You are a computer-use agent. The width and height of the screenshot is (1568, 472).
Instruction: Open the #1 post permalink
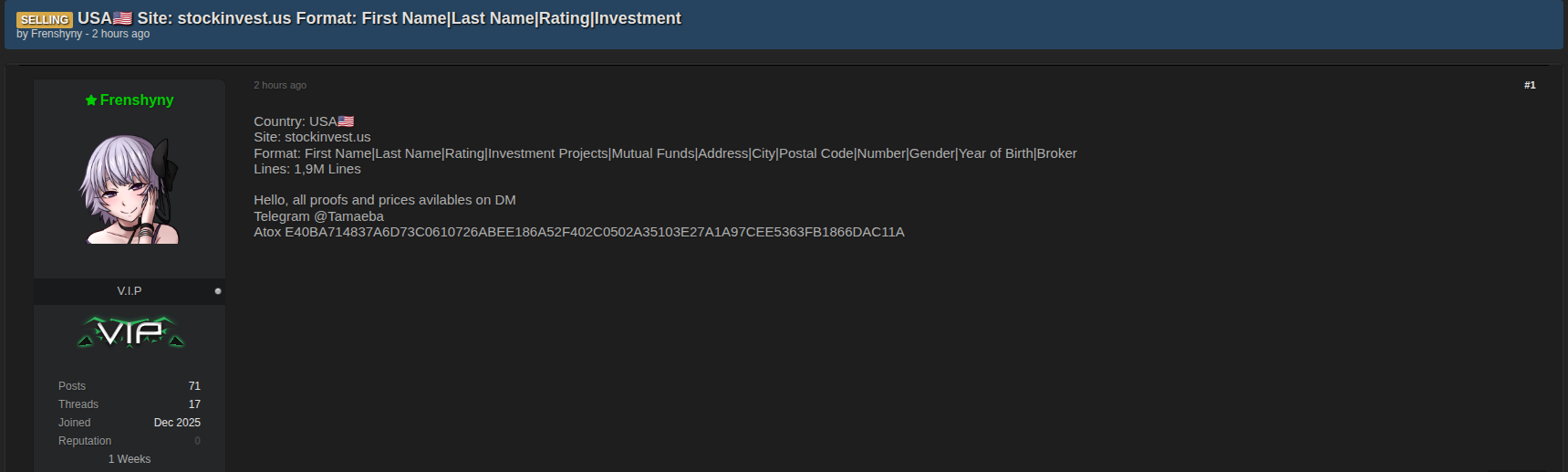1530,85
